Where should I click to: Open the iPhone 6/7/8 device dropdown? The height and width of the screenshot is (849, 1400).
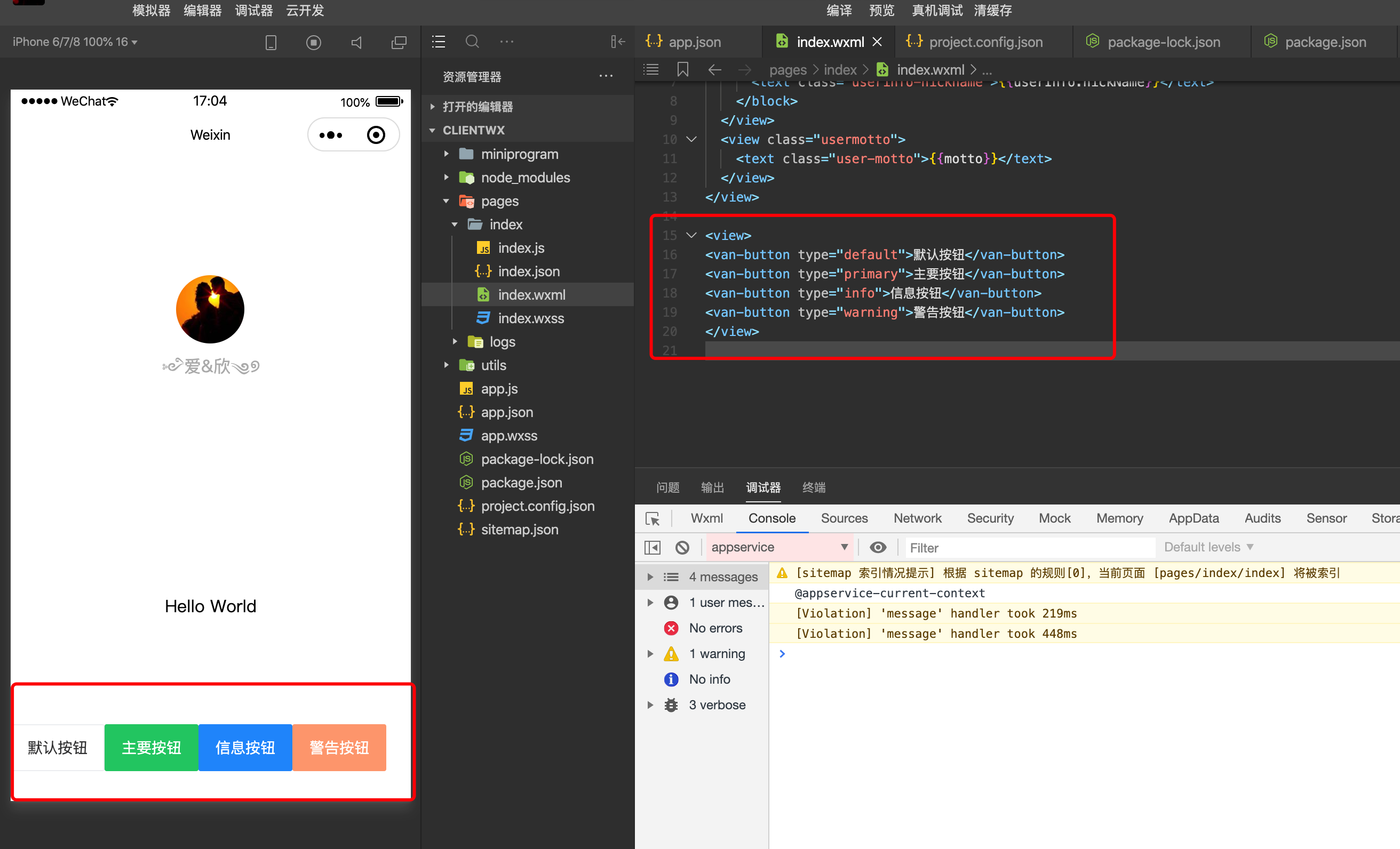75,42
